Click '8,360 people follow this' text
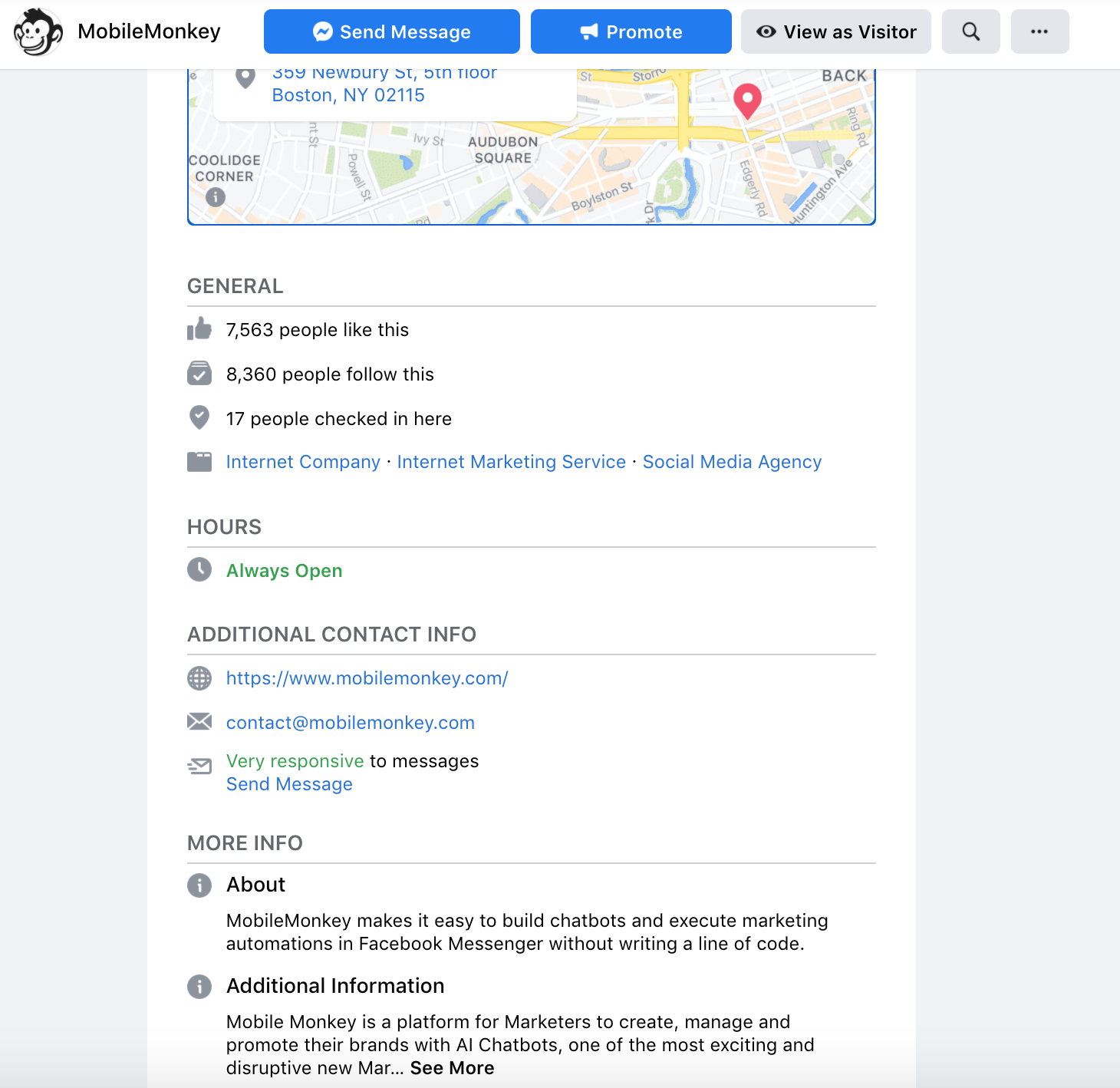1120x1088 pixels. (330, 374)
